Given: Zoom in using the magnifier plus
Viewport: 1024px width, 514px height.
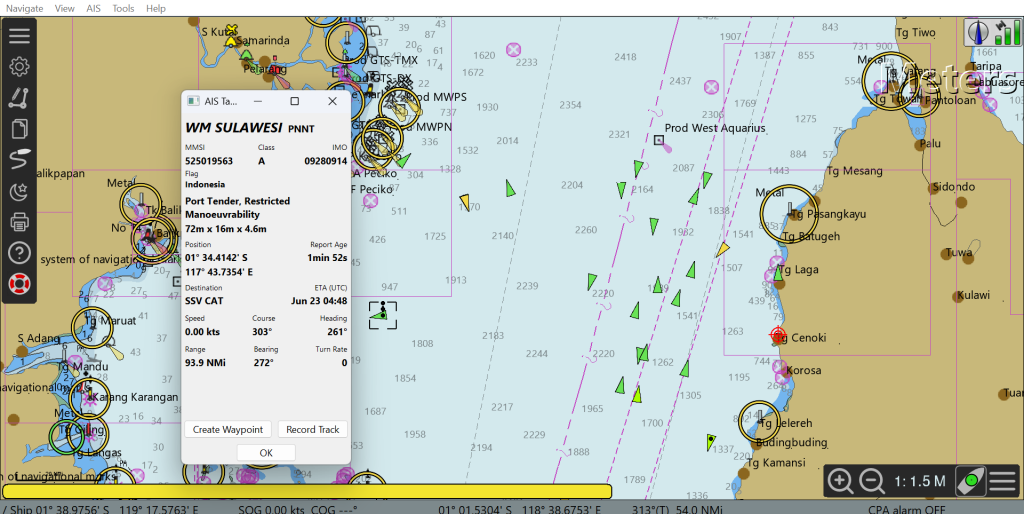Looking at the screenshot, I should (x=841, y=481).
